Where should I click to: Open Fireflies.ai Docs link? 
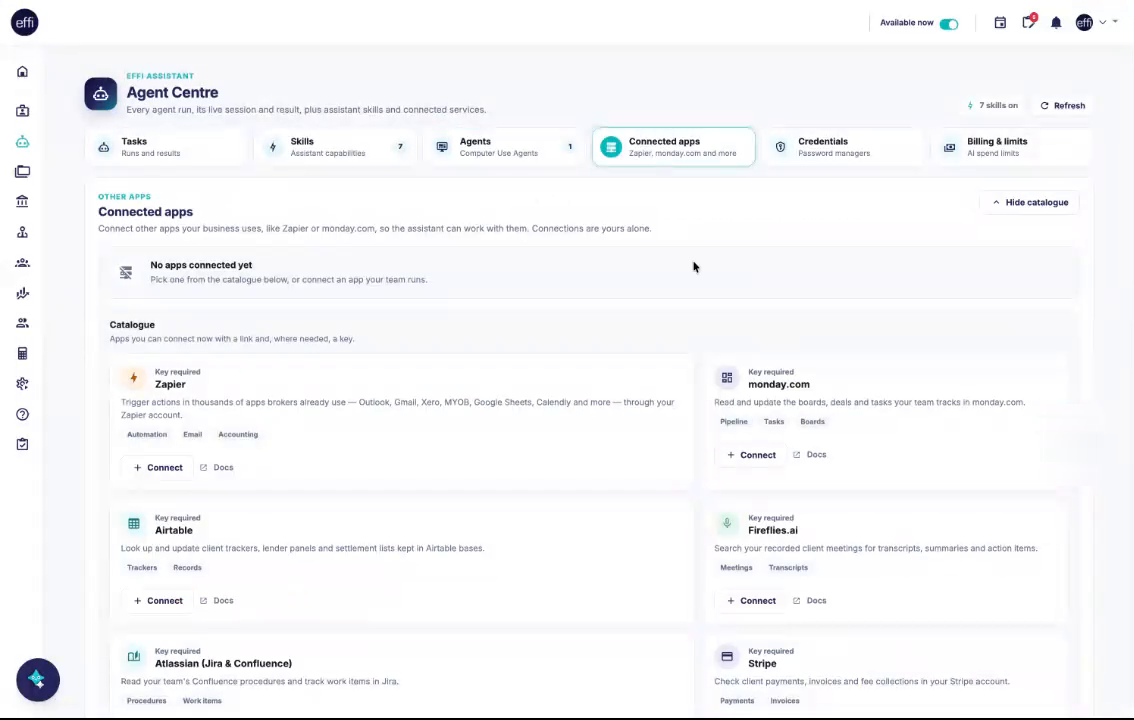coord(810,601)
